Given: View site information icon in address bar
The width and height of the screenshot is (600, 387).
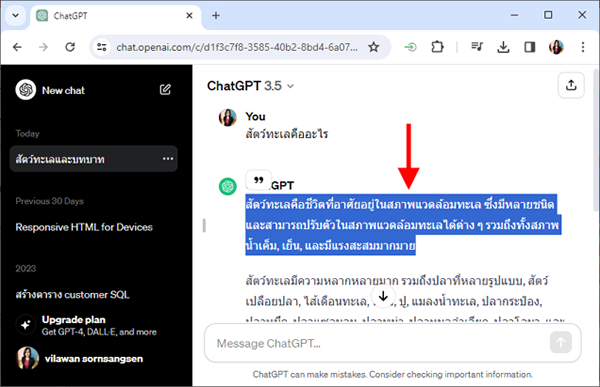Looking at the screenshot, I should [x=102, y=47].
